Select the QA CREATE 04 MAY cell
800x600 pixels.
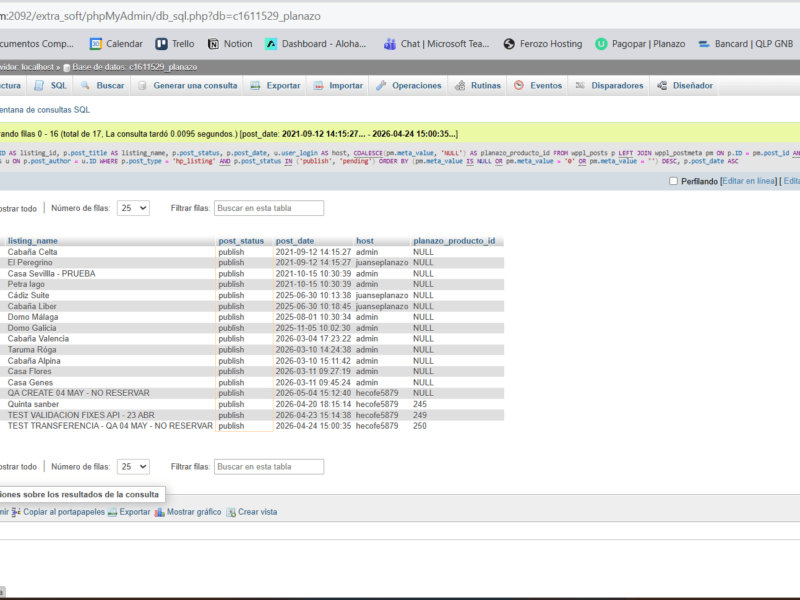pyautogui.click(x=111, y=393)
